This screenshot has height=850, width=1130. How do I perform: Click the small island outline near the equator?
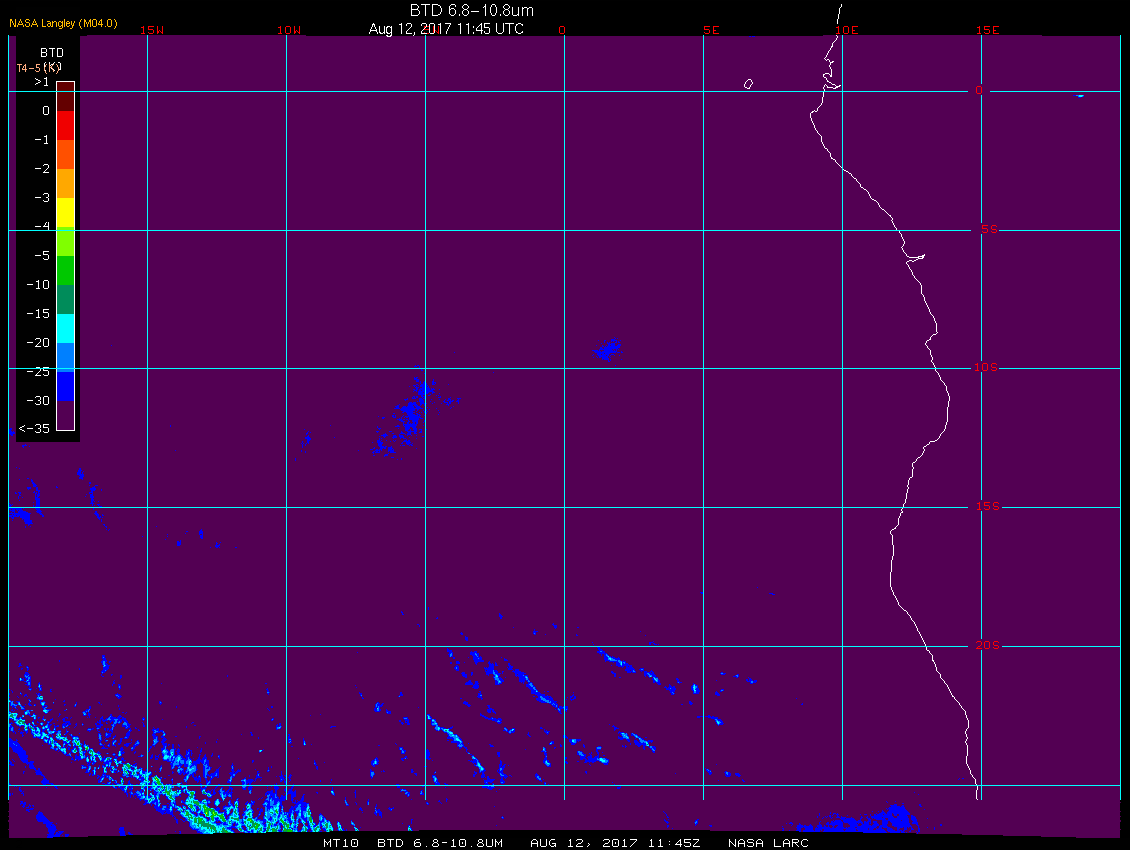[x=748, y=84]
